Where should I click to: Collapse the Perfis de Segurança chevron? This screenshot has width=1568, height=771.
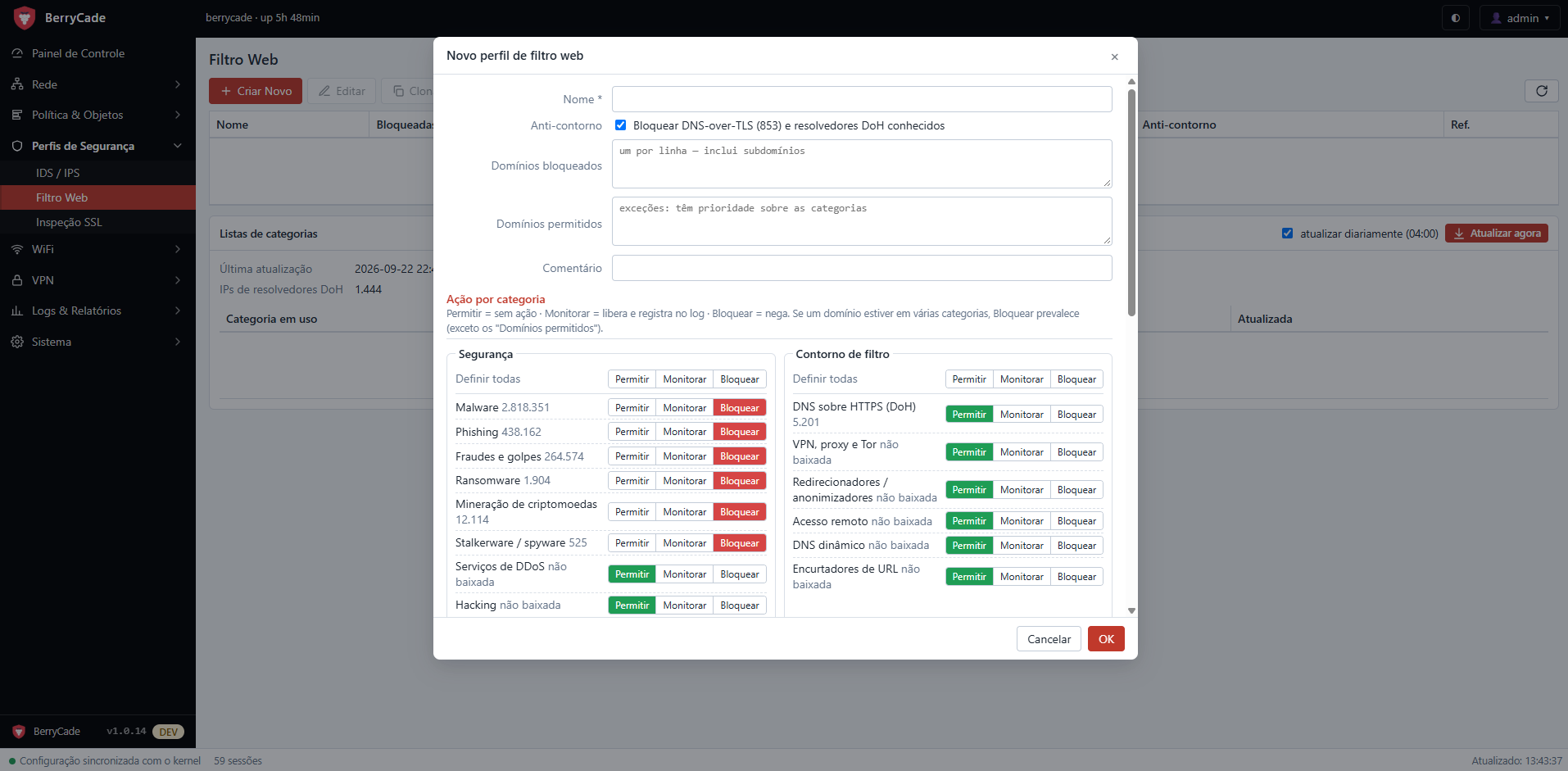point(178,146)
